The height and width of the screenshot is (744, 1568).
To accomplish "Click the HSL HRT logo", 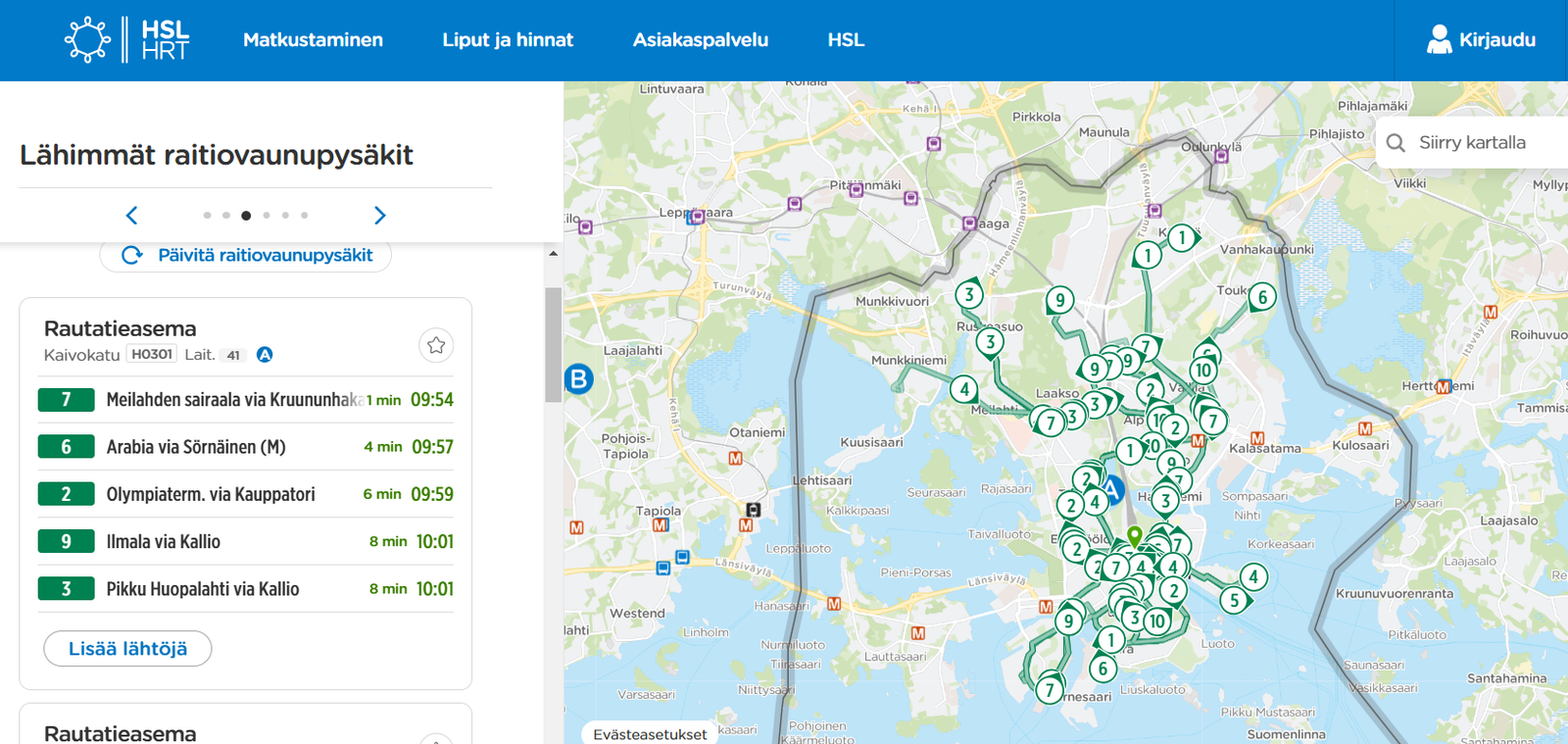I will 127,40.
